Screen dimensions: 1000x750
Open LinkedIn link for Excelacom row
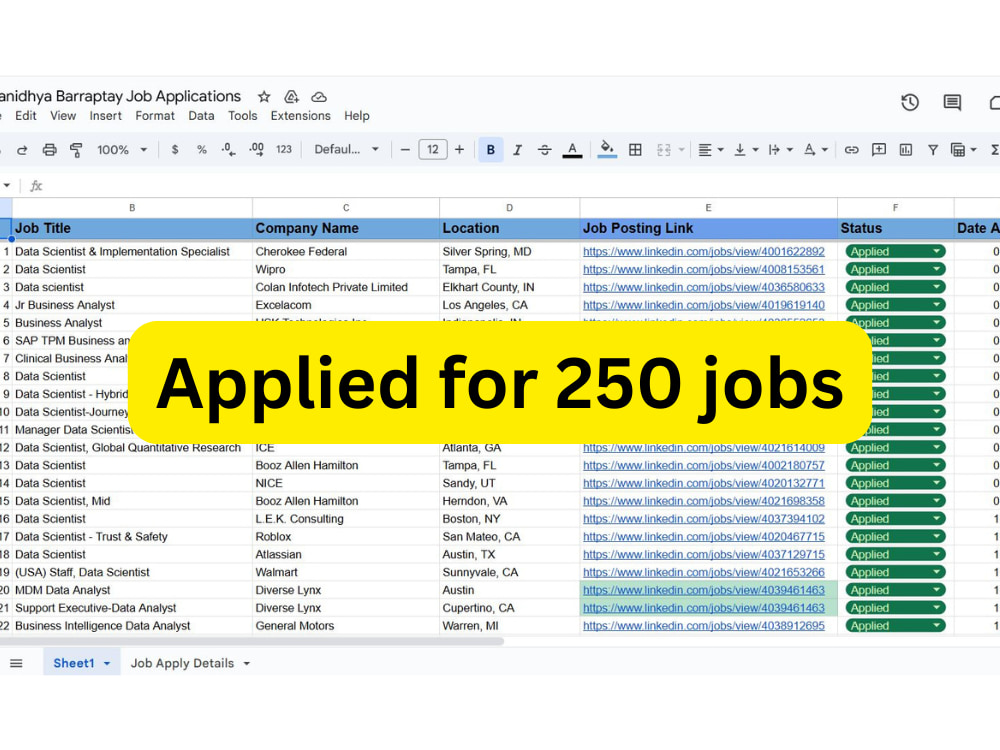703,305
